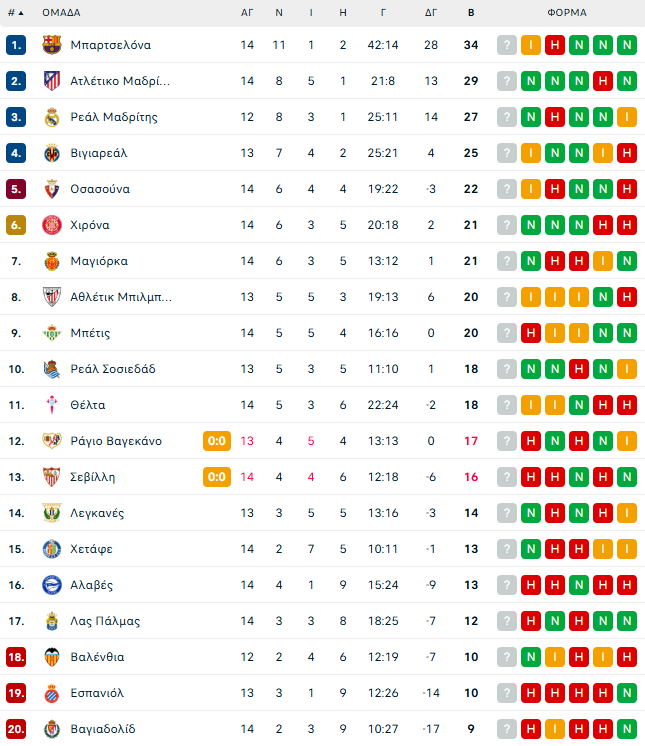Click Χιρόνα's blue rank number 6 badge
This screenshot has width=645, height=746.
[15, 225]
